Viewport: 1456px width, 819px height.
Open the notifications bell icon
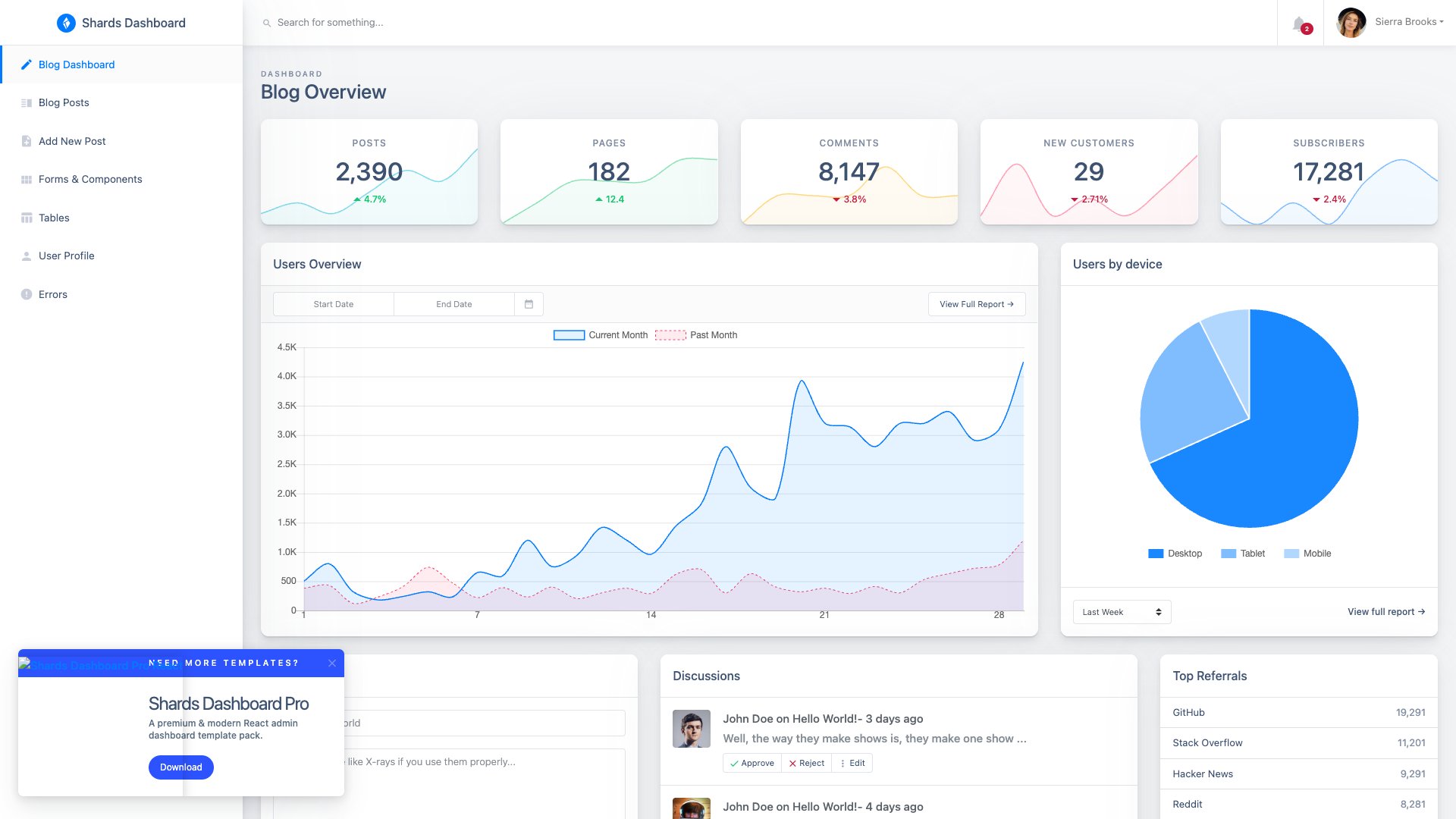click(1299, 22)
